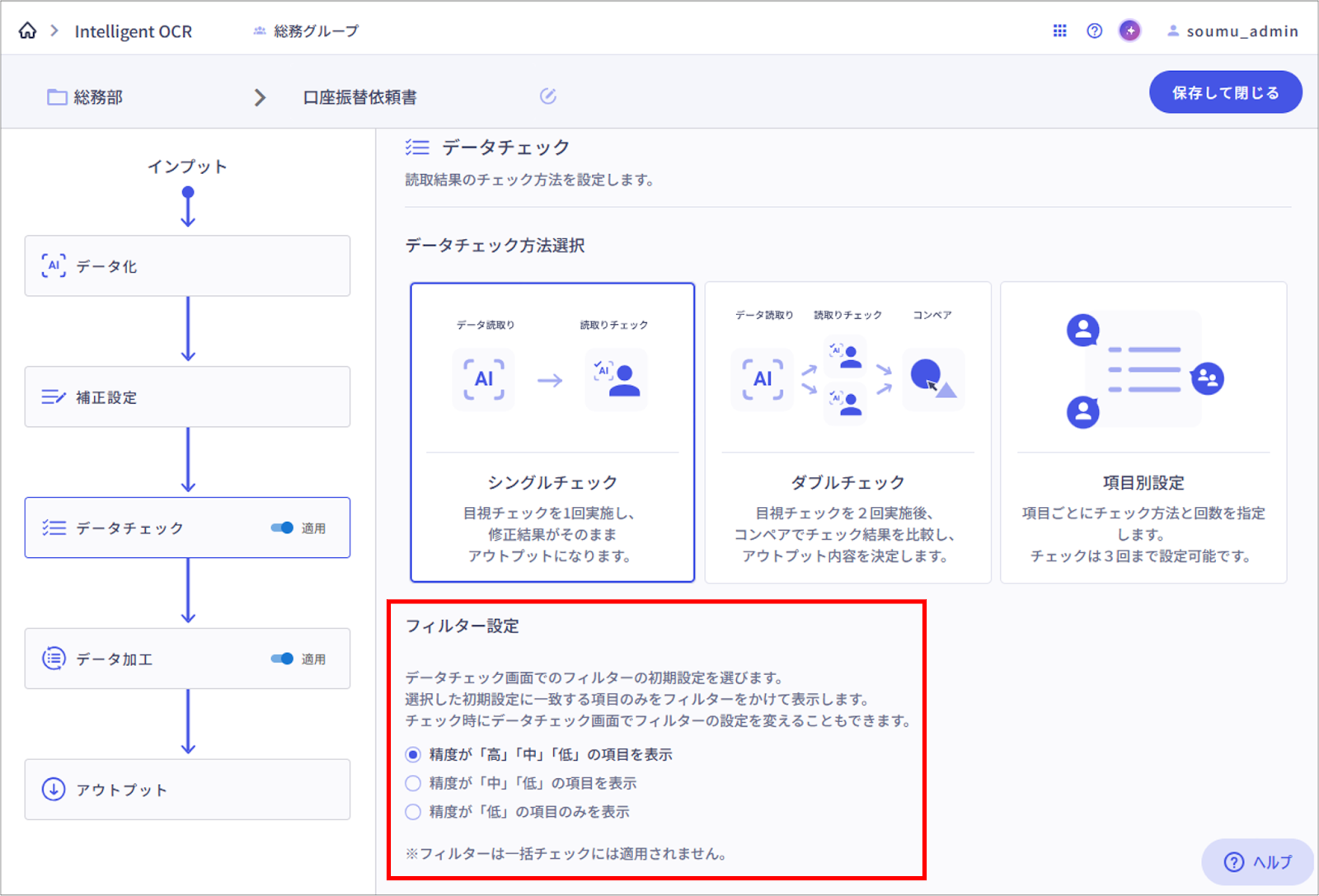Open the アウトプット workflow step

[x=187, y=790]
